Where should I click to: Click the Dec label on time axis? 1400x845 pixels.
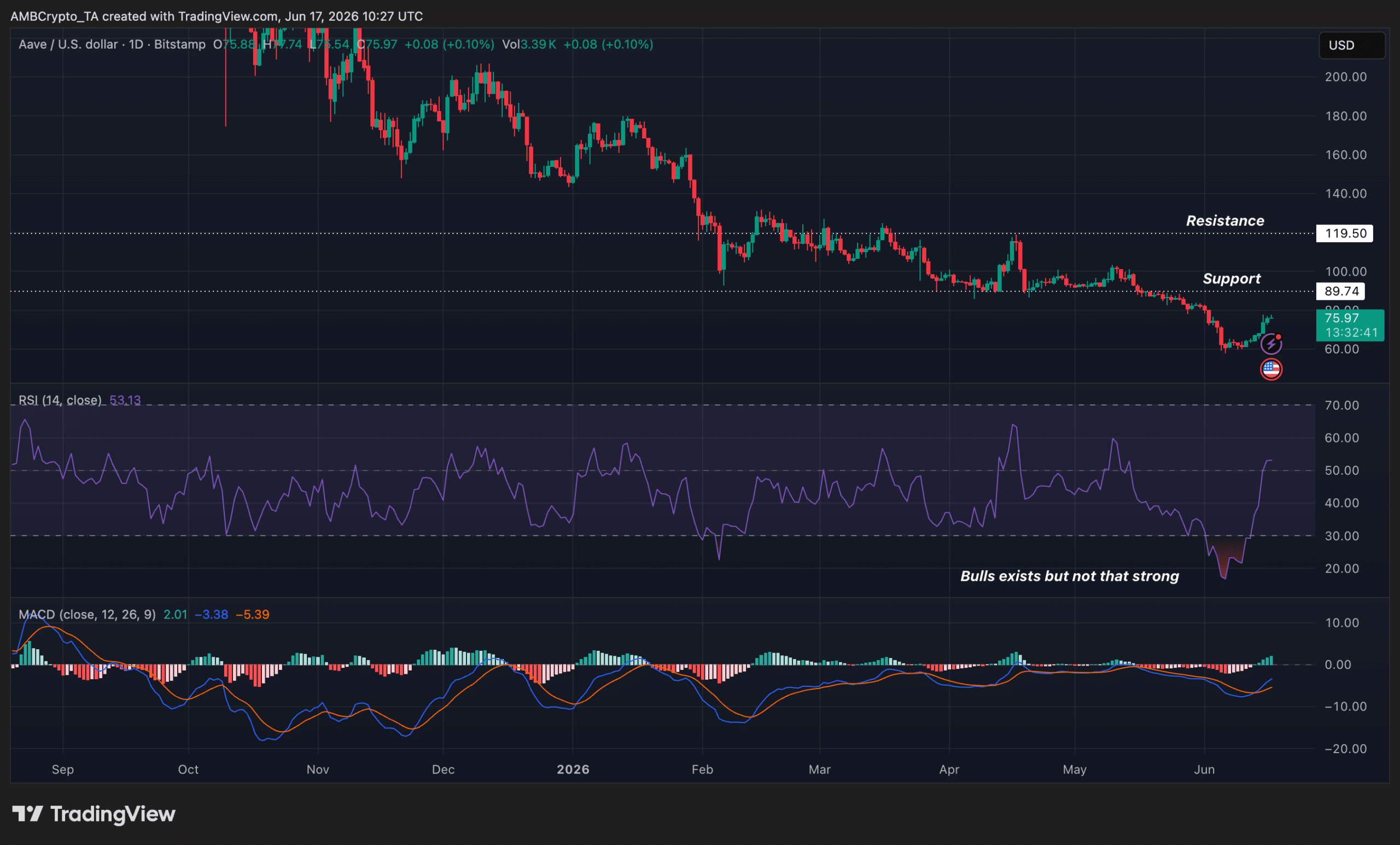(443, 770)
